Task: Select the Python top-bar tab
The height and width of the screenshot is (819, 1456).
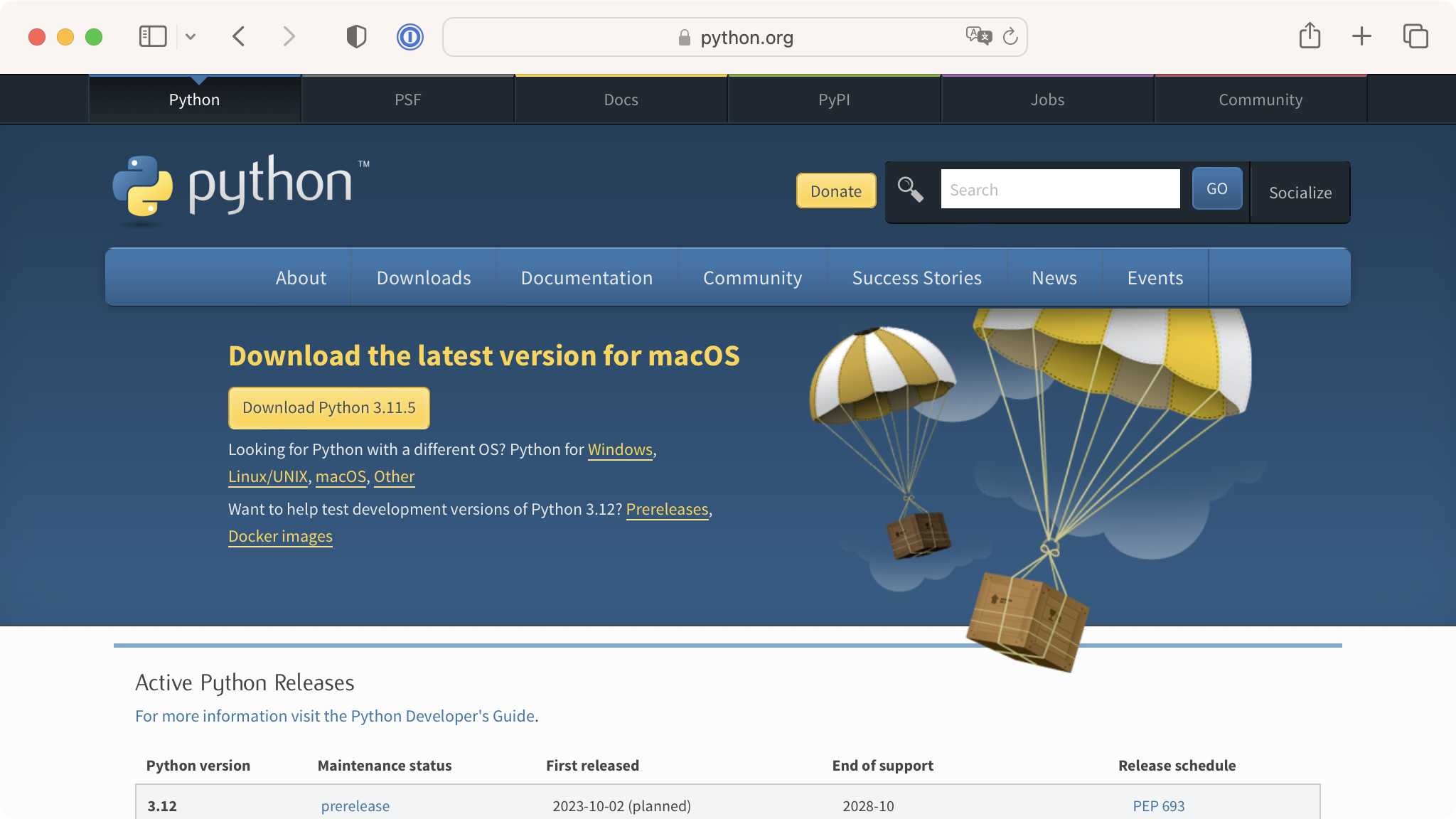Action: point(194,100)
